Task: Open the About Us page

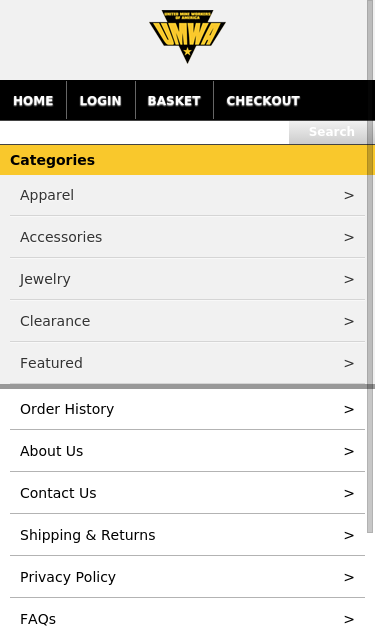Action: [x=187, y=451]
